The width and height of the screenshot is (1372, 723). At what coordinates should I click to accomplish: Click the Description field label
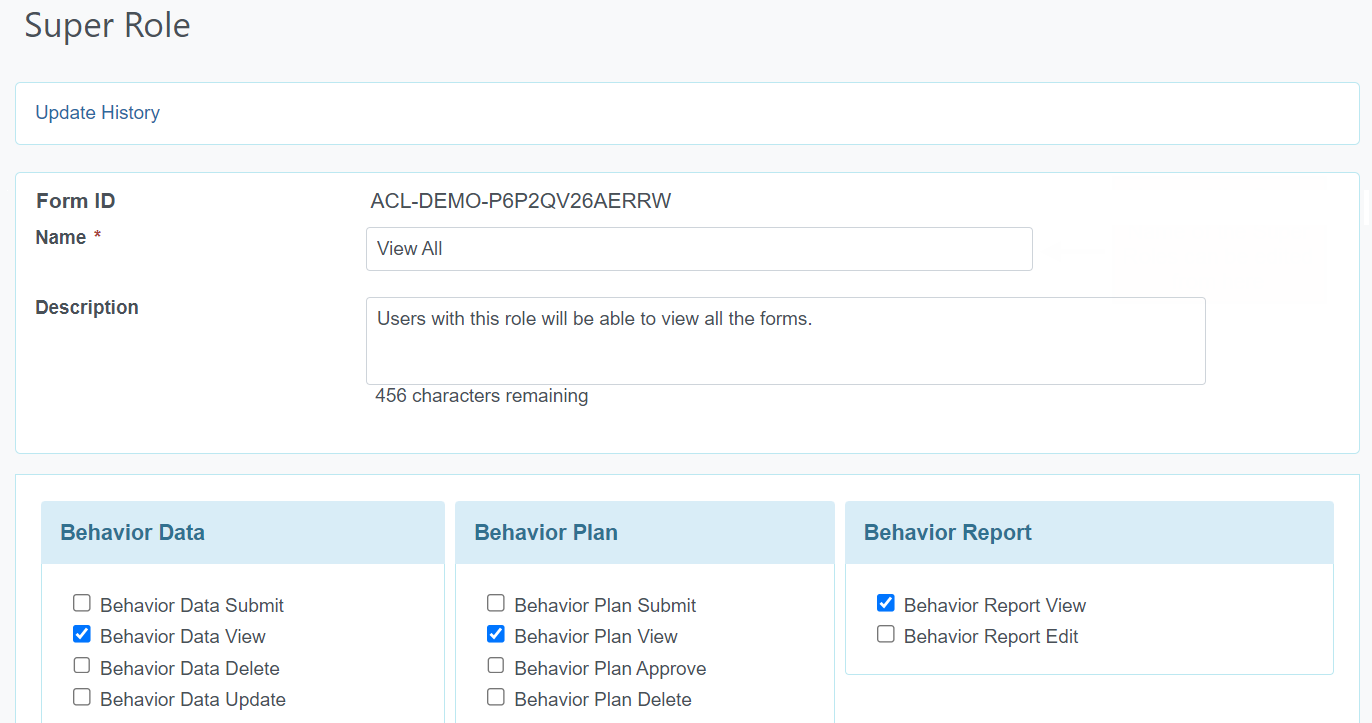pyautogui.click(x=87, y=307)
